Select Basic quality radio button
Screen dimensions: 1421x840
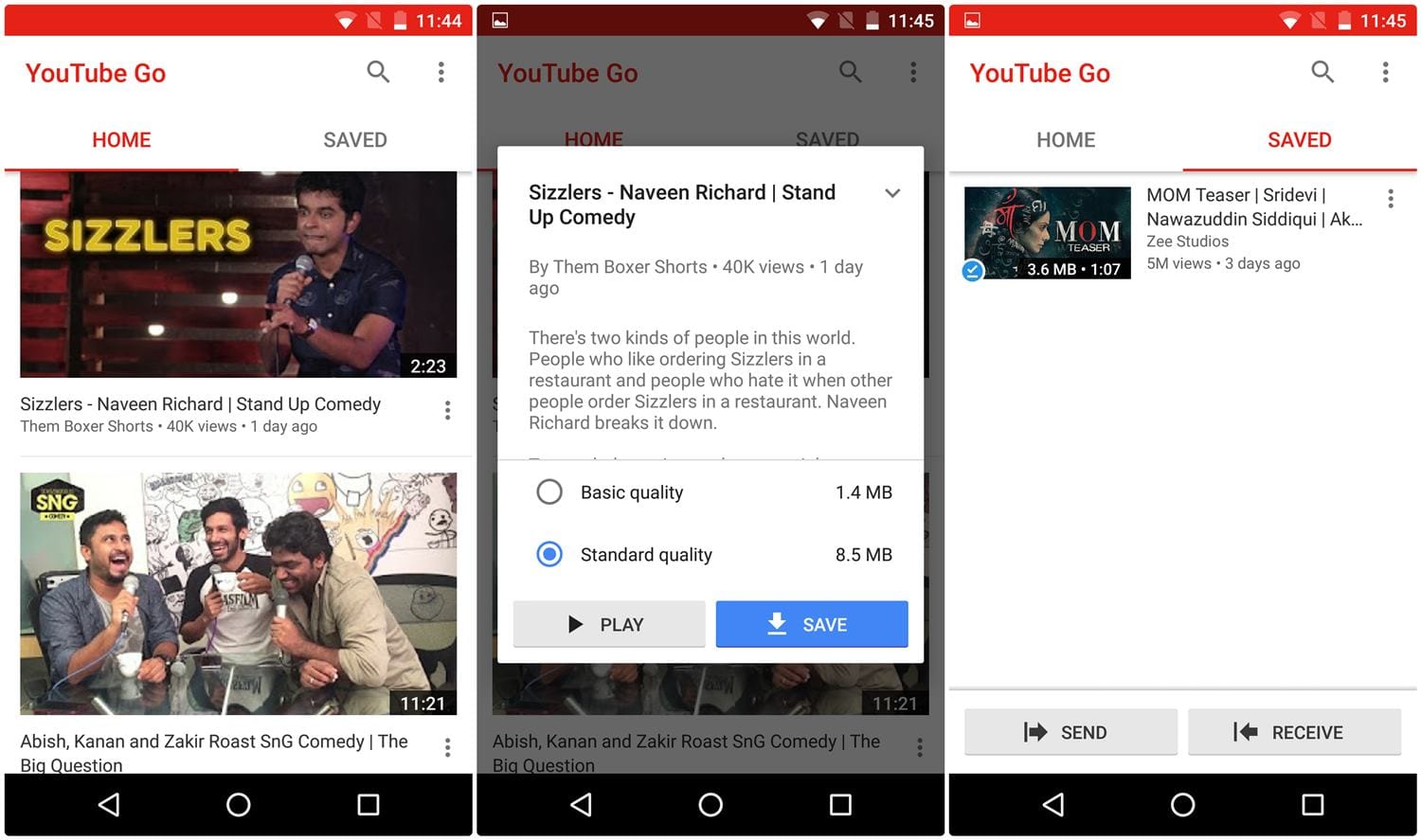tap(549, 491)
